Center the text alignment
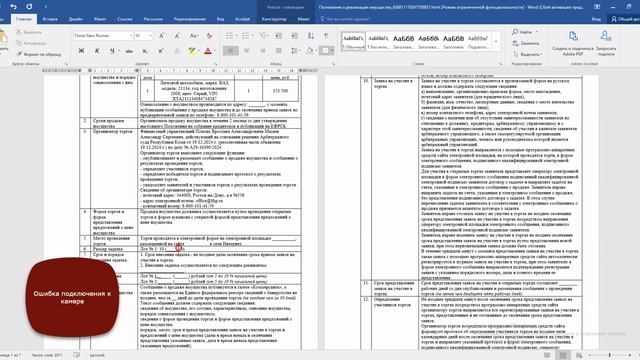The image size is (640, 360). click(x=247, y=51)
